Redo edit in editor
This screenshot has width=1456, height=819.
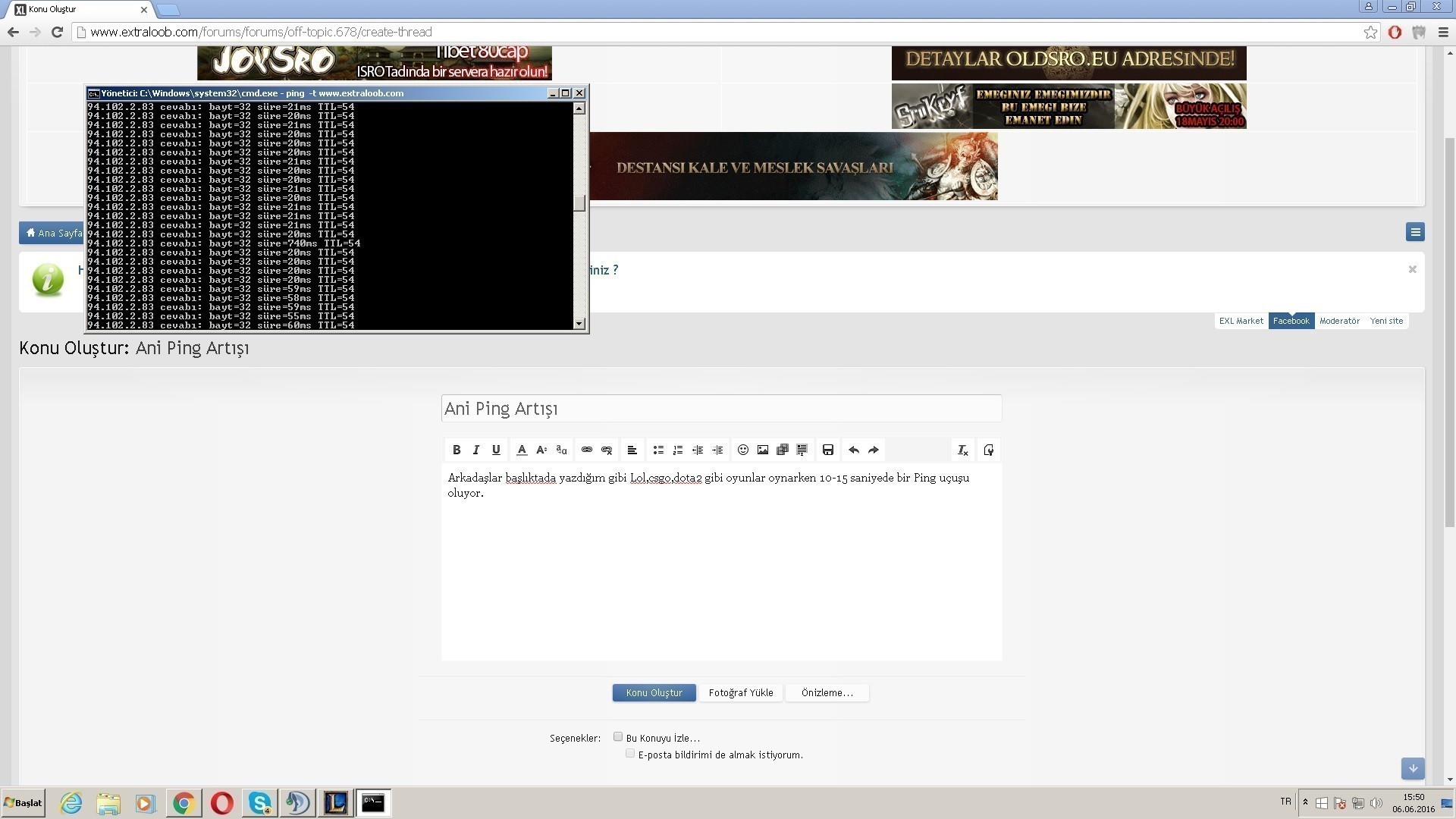tap(874, 450)
